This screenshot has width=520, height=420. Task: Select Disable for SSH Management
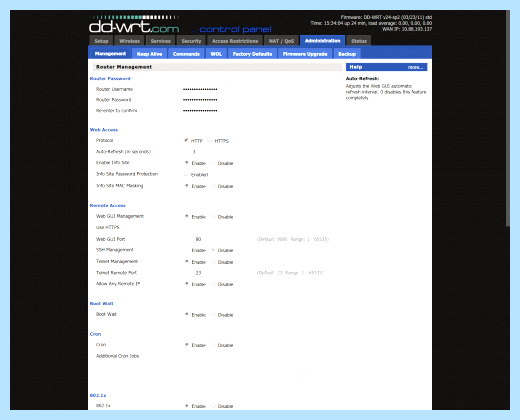[x=213, y=250]
